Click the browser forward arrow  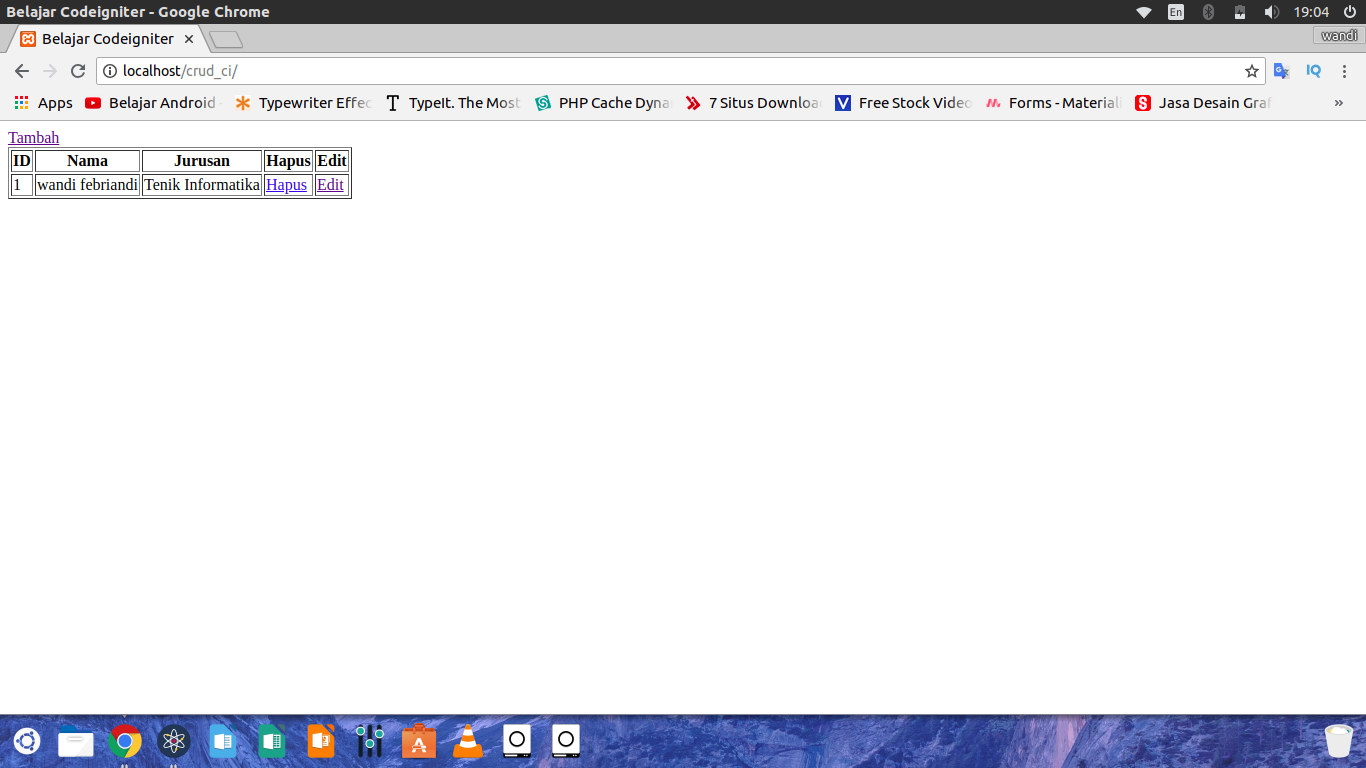point(50,71)
